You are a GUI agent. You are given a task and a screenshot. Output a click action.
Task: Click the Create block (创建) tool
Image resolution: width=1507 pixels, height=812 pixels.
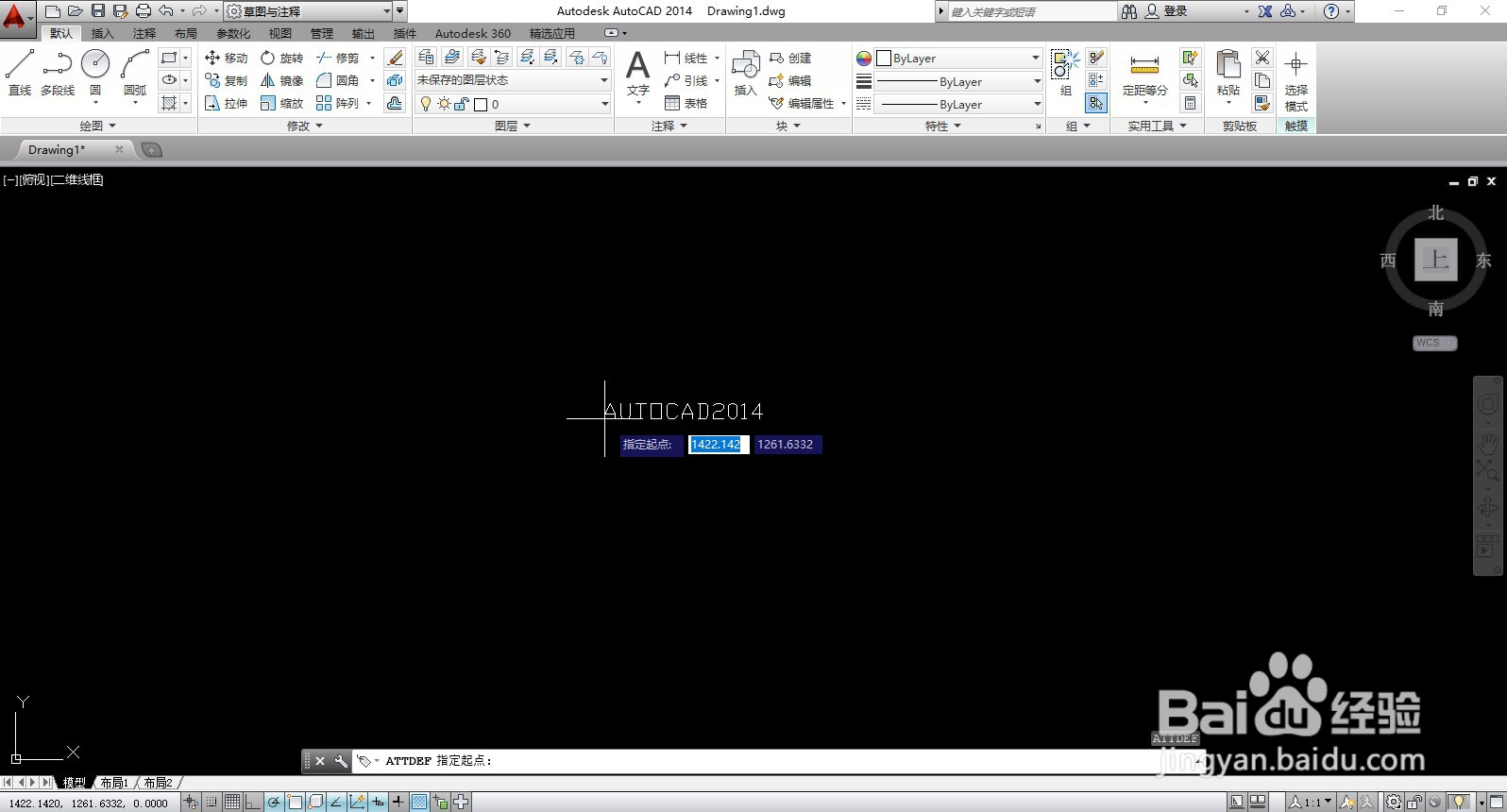pos(790,58)
